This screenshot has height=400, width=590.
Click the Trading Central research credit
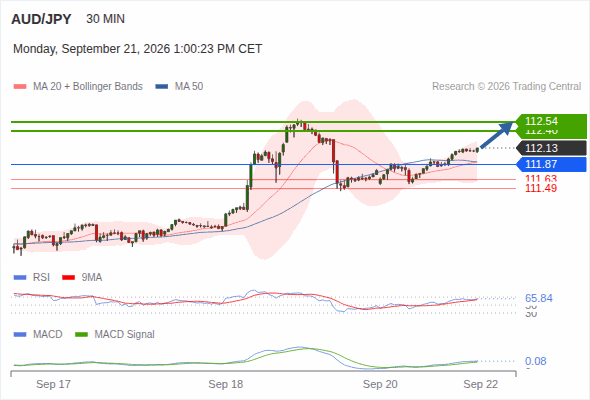click(506, 87)
